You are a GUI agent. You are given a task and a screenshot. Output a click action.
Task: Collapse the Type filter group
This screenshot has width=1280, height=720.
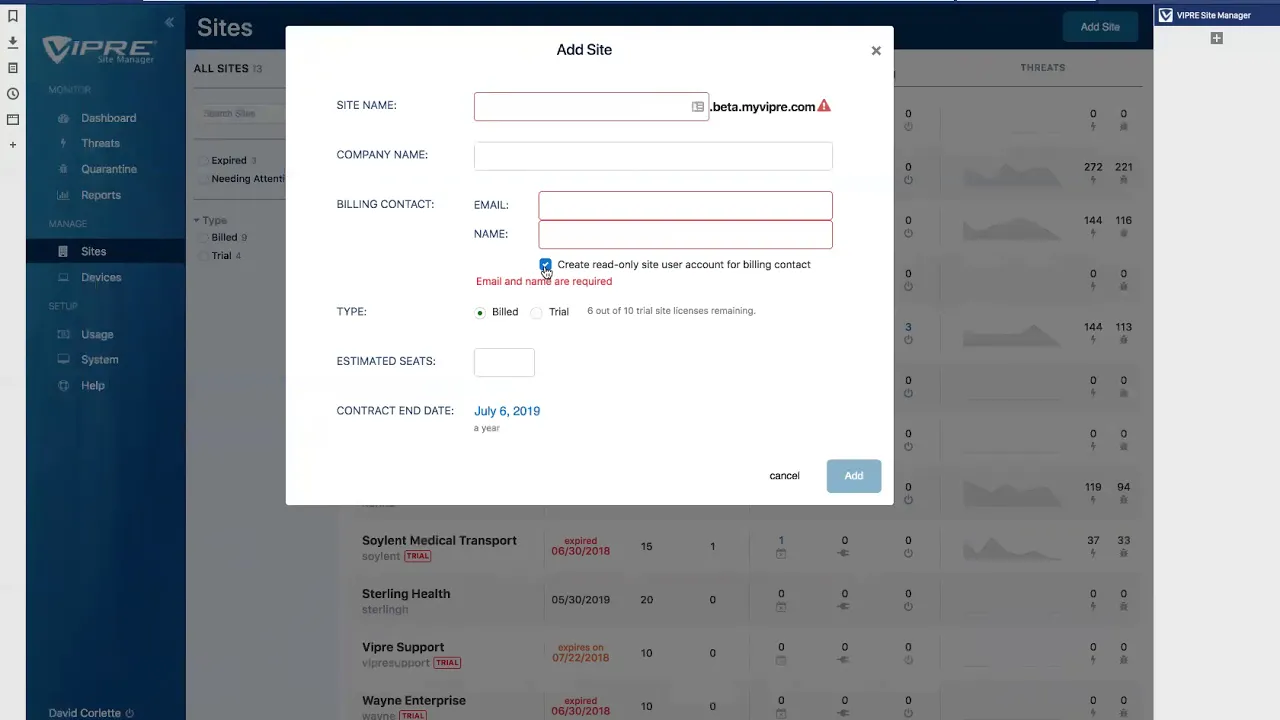[197, 220]
